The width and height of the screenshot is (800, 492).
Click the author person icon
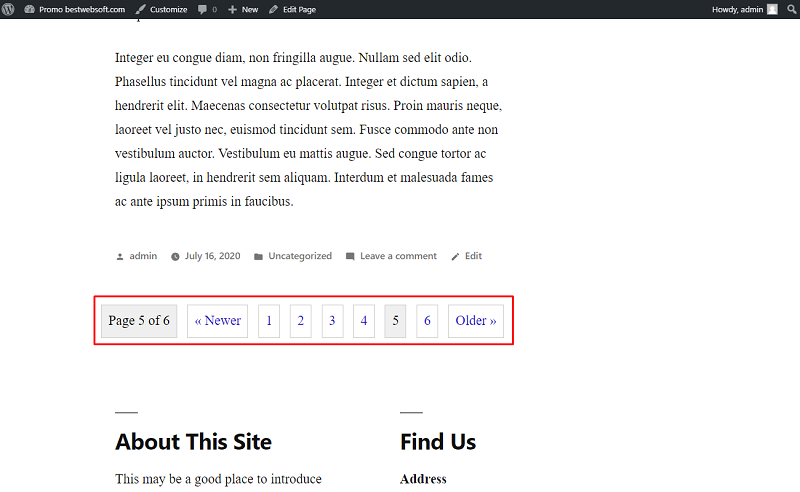[x=120, y=256]
